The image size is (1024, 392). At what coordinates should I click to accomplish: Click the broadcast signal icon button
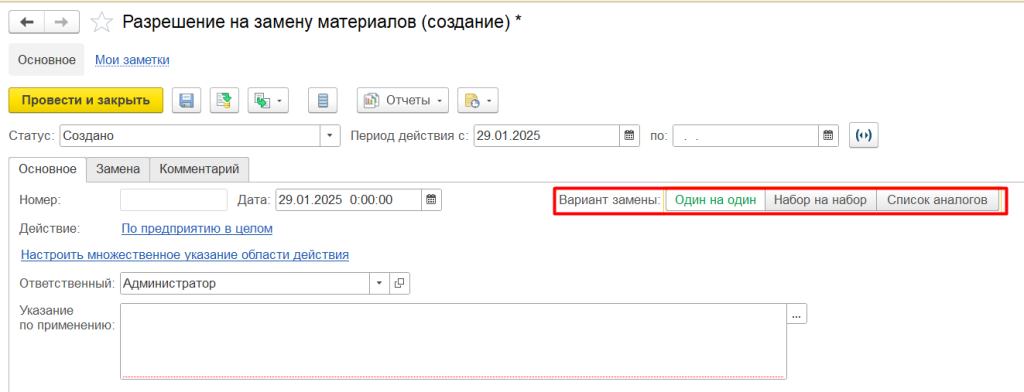click(864, 136)
